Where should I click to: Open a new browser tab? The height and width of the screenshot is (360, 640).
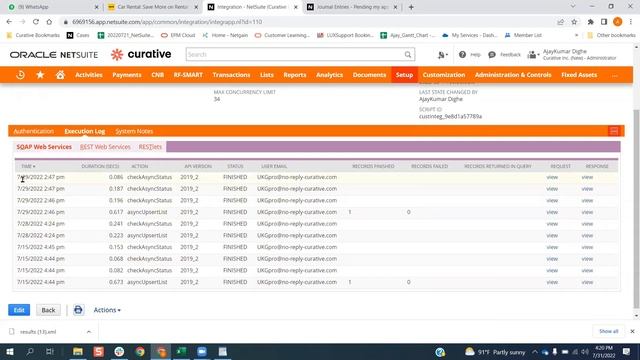click(x=411, y=7)
